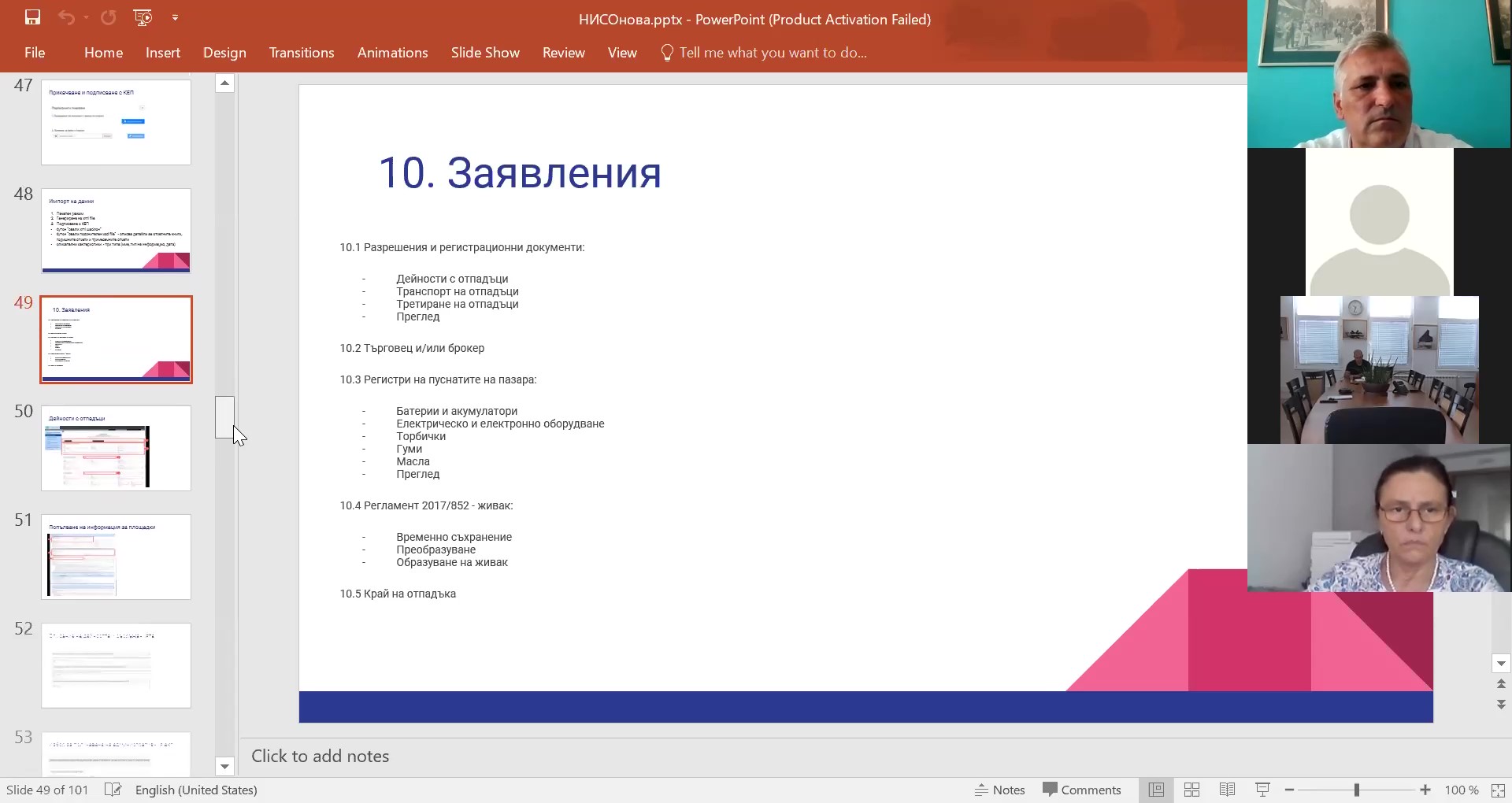Start slideshow from beginning toolbar icon
The width and height of the screenshot is (1512, 803).
pyautogui.click(x=143, y=17)
